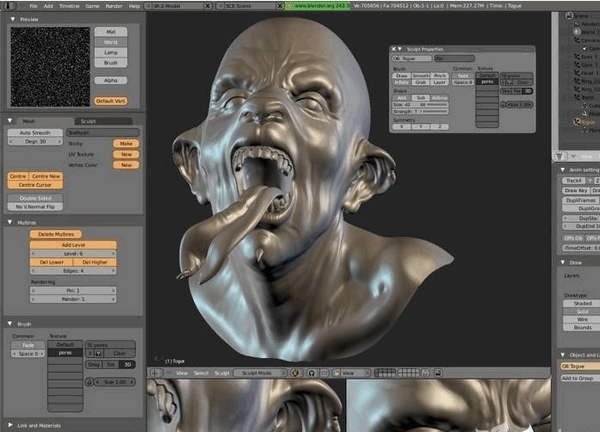Select the Grab brush in Sculpt Properties
600x432 pixels.
tap(418, 82)
